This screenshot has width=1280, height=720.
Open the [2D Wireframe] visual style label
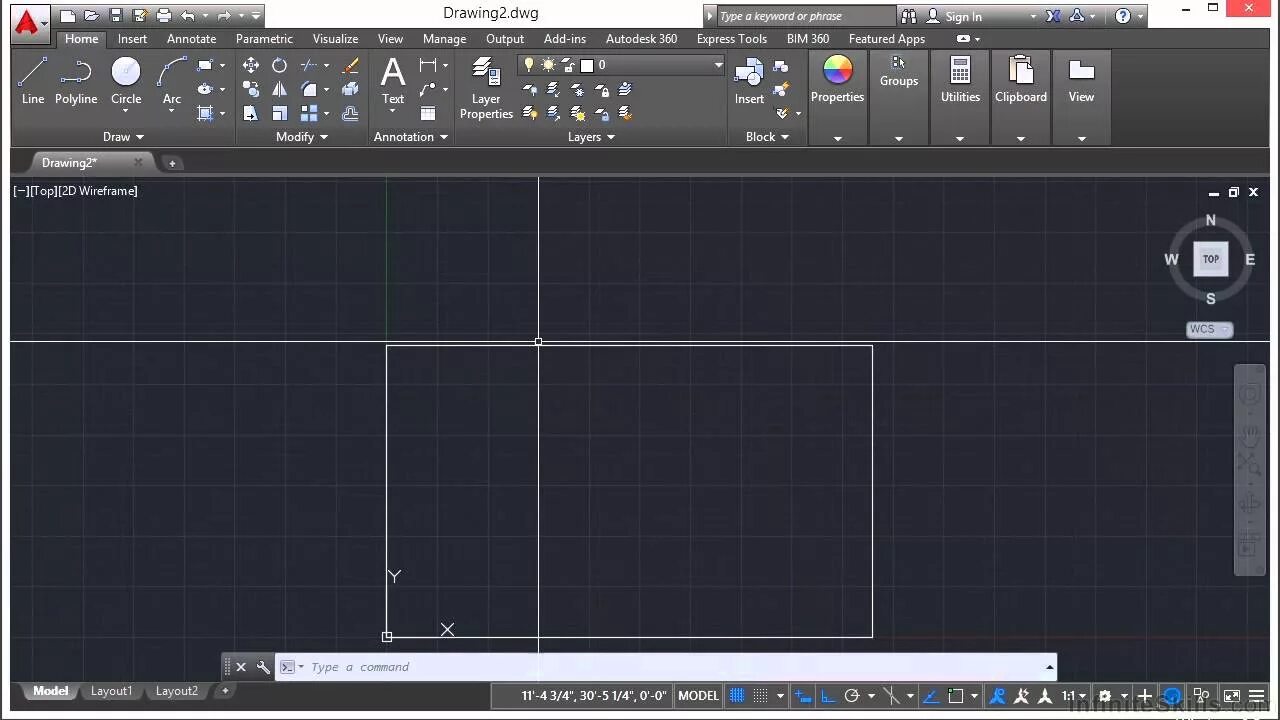tap(98, 191)
